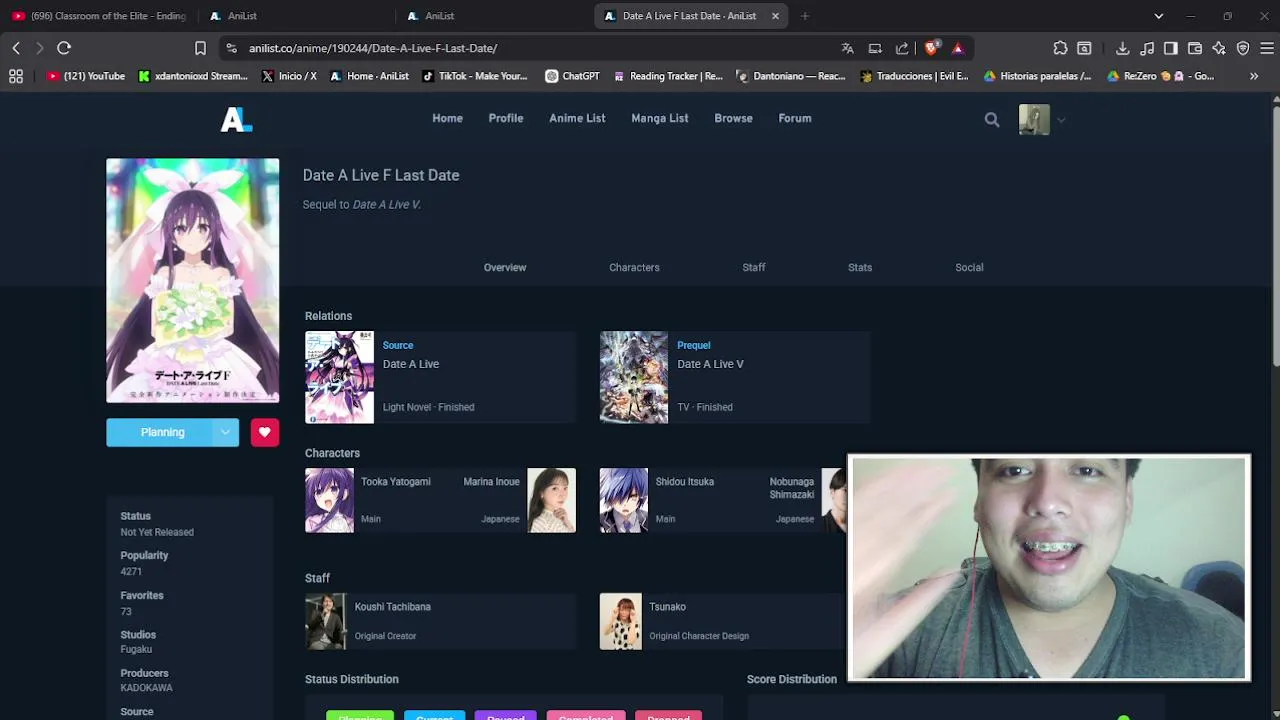Go back with browser back arrow
The height and width of the screenshot is (720, 1280).
[x=16, y=48]
